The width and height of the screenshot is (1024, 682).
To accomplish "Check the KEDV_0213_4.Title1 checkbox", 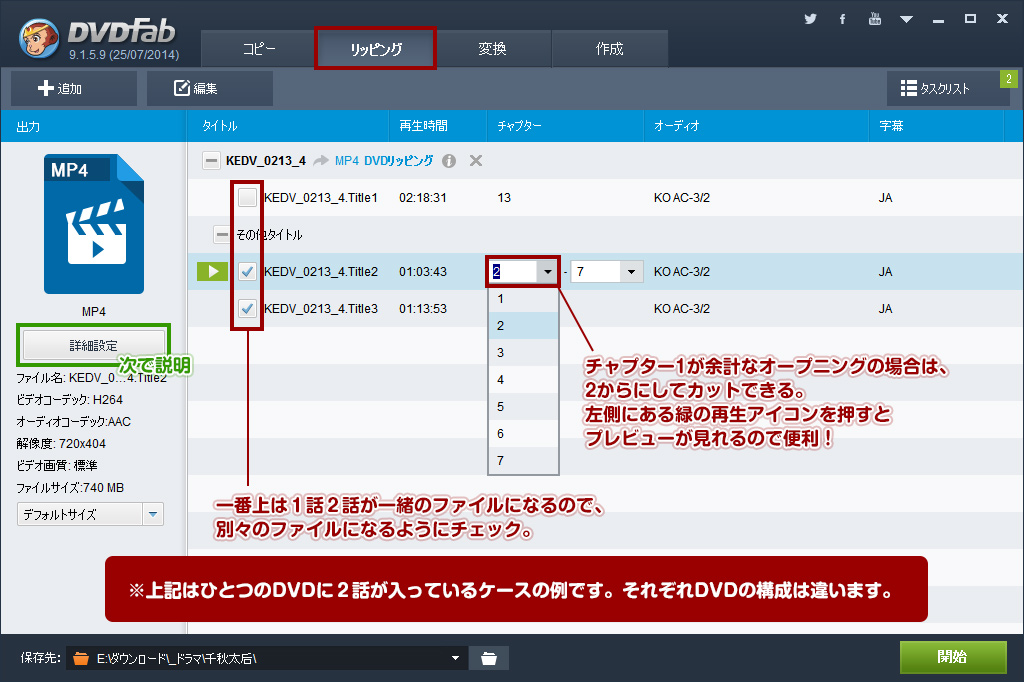I will click(x=248, y=197).
